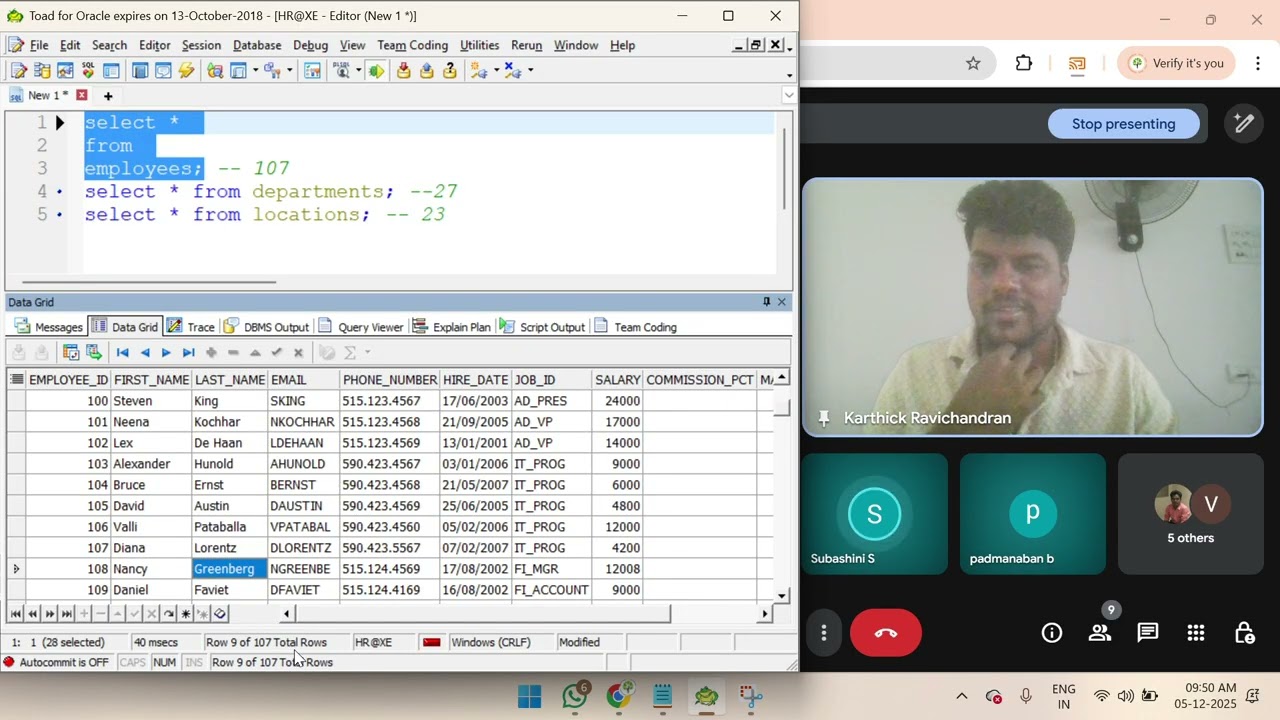The height and width of the screenshot is (720, 1280).
Task: Click the lightning bolt execute icon
Action: 186,71
